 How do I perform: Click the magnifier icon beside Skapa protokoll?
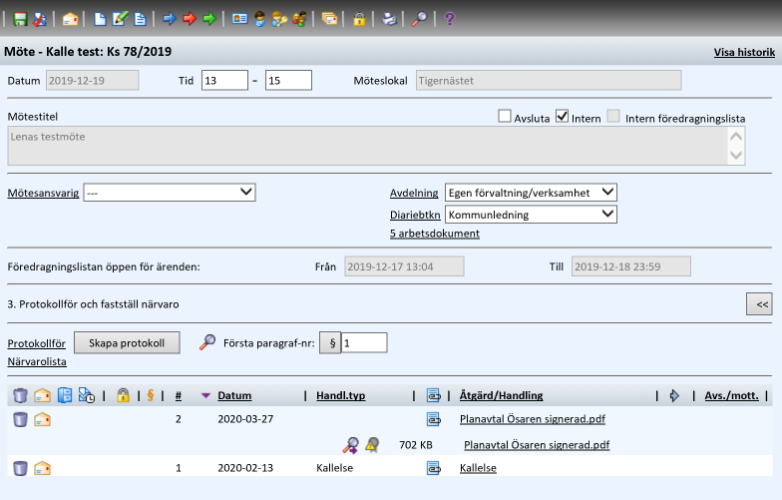point(207,342)
